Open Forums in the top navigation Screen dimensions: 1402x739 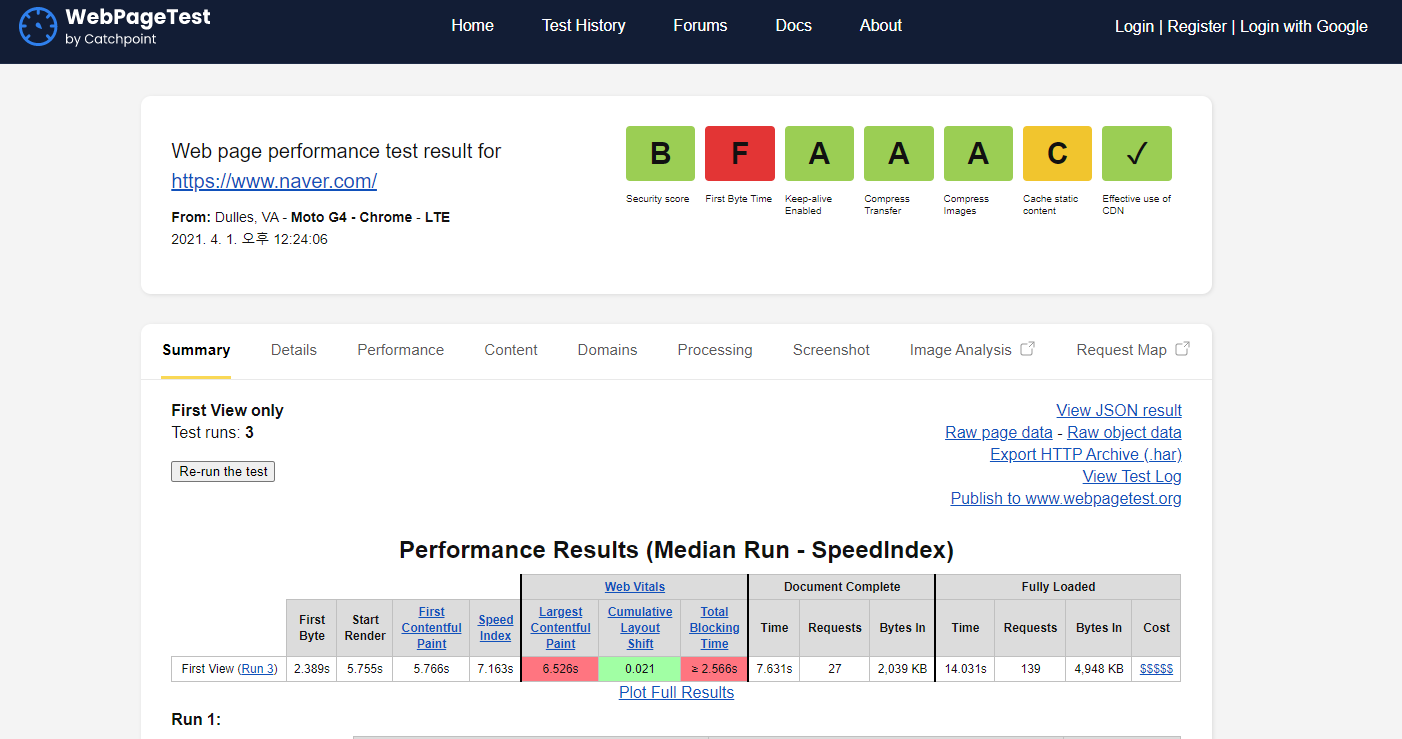pos(700,26)
